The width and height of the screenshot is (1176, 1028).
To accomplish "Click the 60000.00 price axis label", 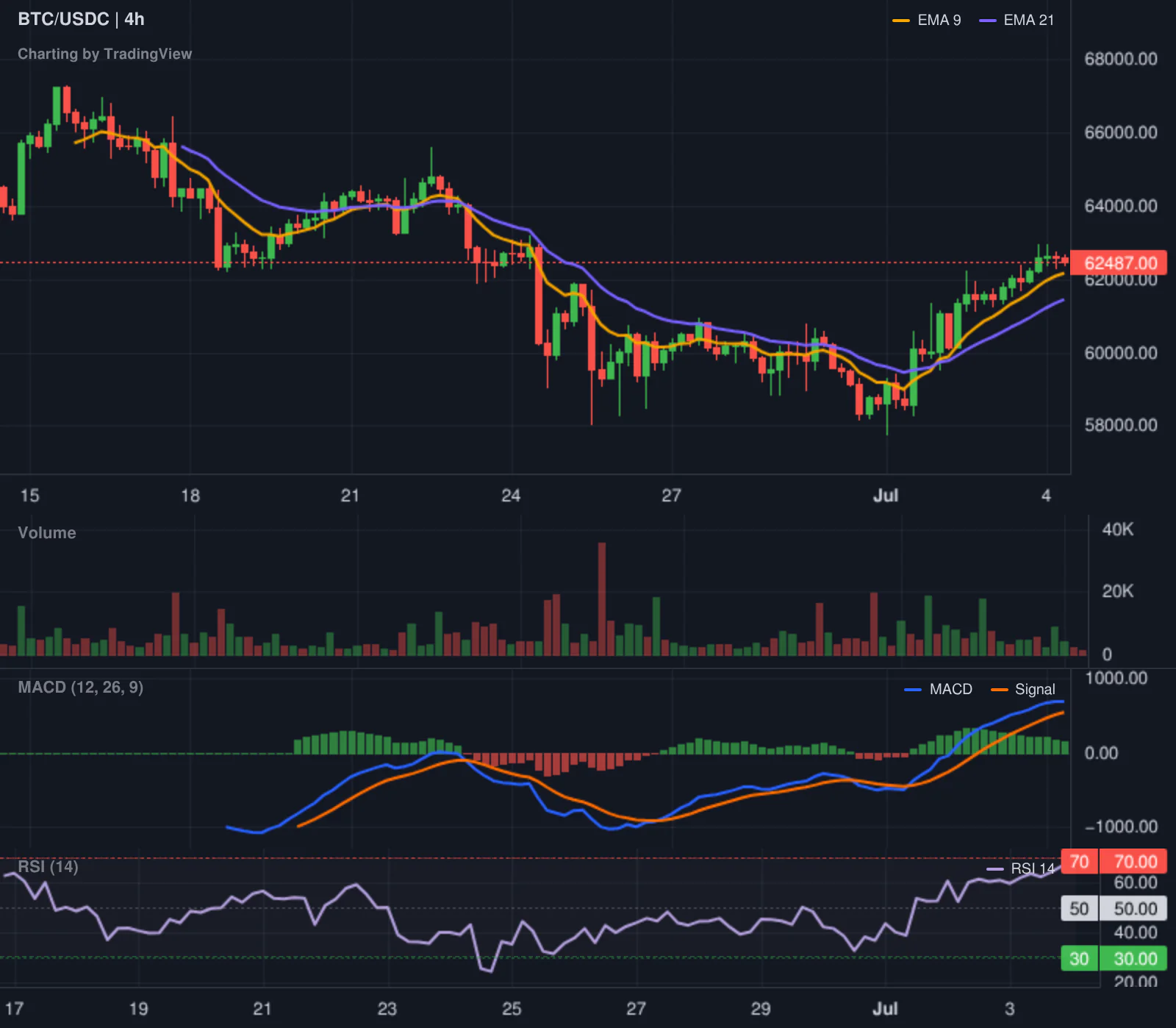I will [x=1121, y=353].
